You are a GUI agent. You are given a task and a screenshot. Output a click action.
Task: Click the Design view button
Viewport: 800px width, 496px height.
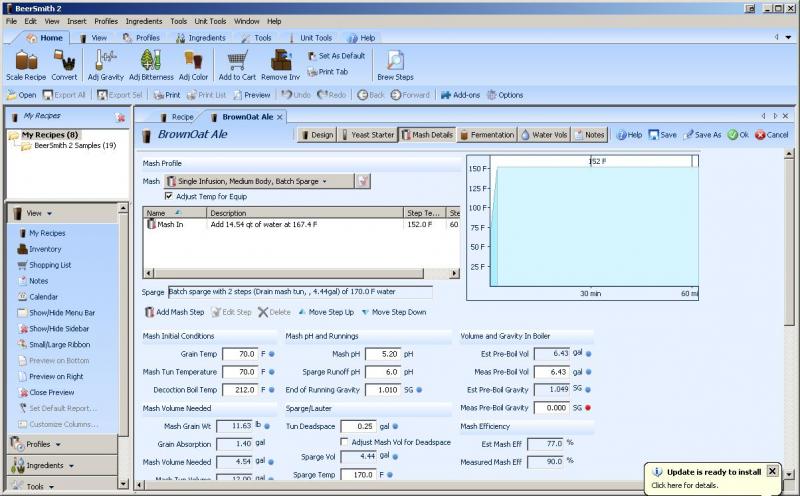coord(317,135)
